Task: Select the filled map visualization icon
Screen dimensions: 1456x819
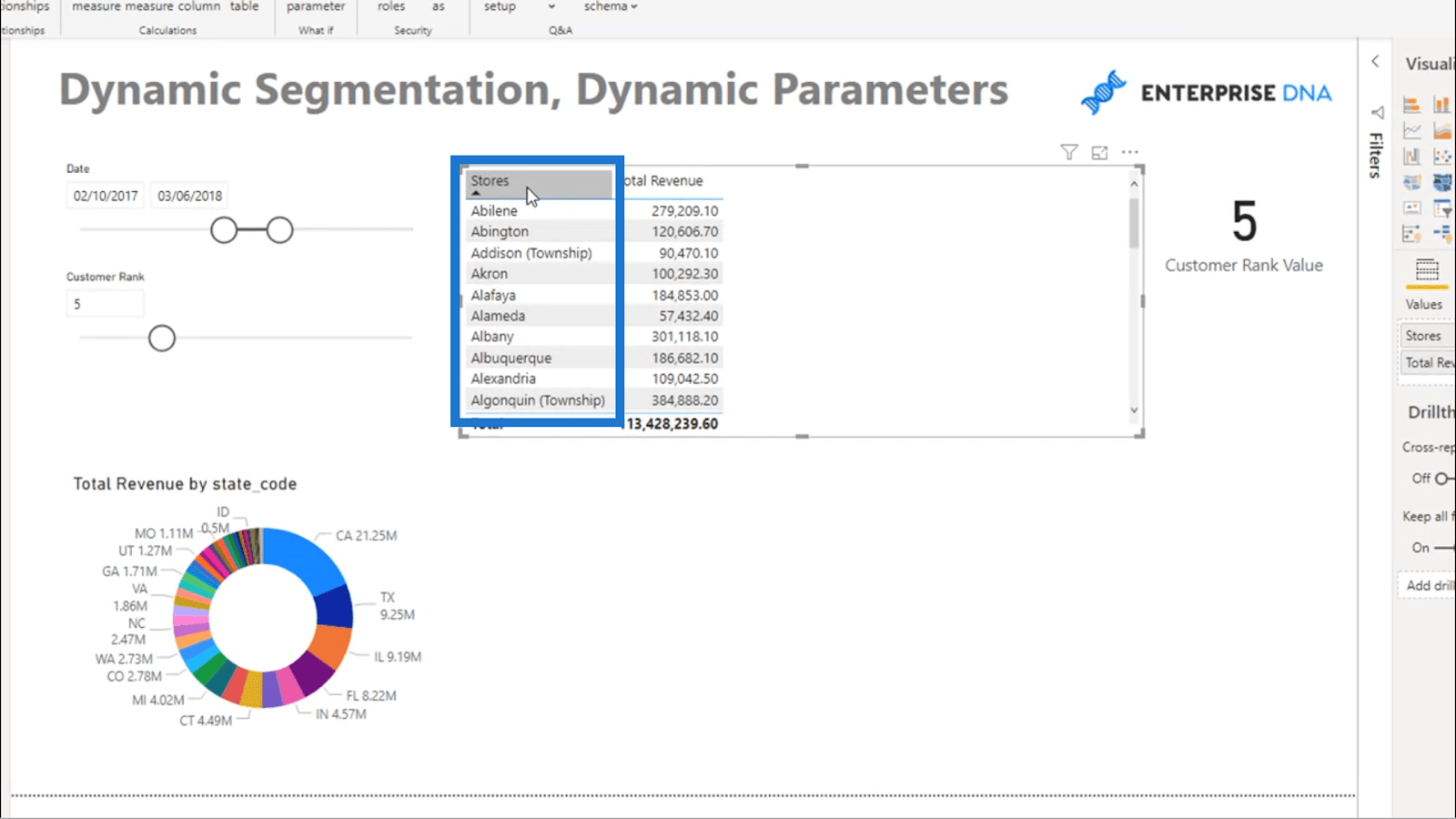Action: [1442, 183]
